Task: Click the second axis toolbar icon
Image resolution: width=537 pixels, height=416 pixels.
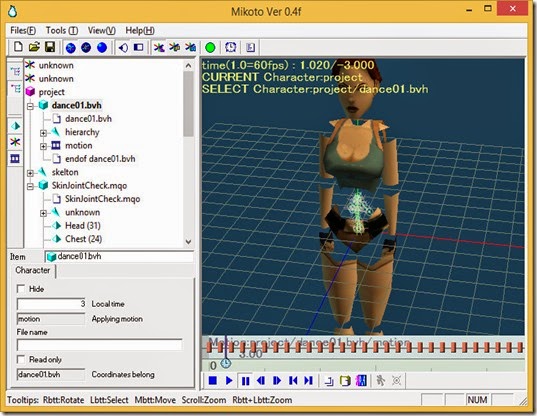Action: click(175, 47)
